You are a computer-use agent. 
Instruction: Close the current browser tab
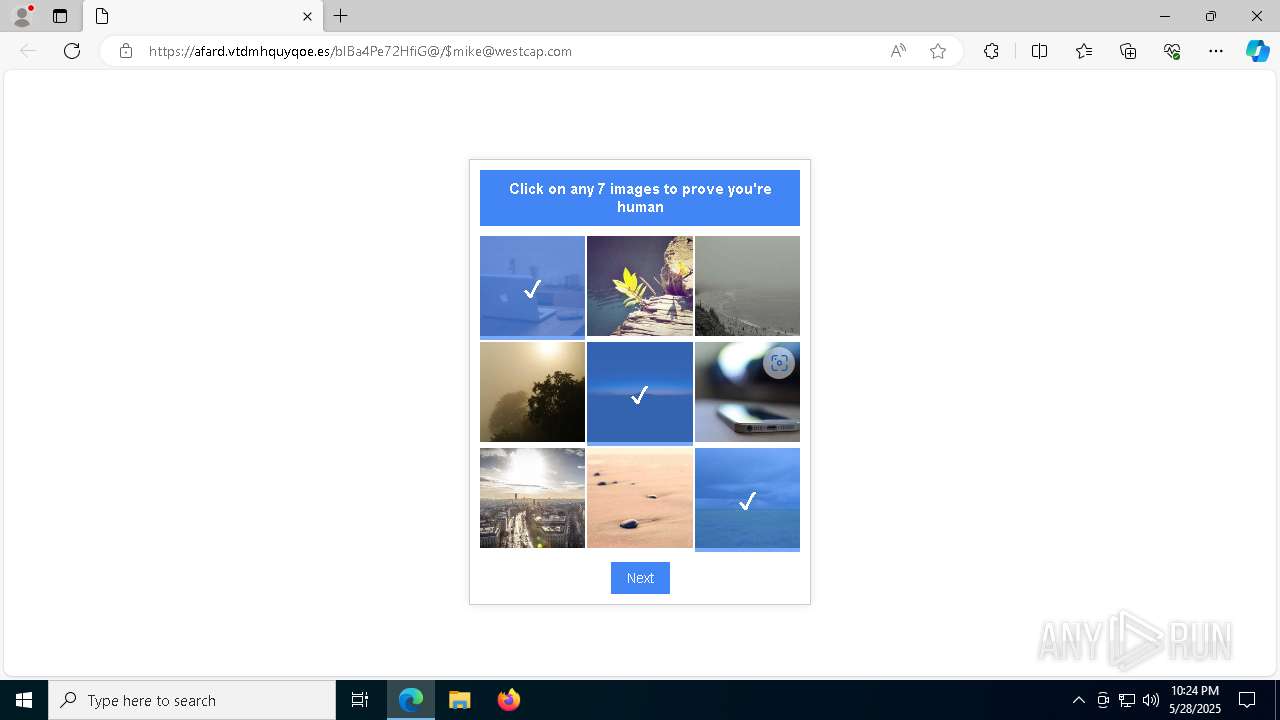click(307, 16)
